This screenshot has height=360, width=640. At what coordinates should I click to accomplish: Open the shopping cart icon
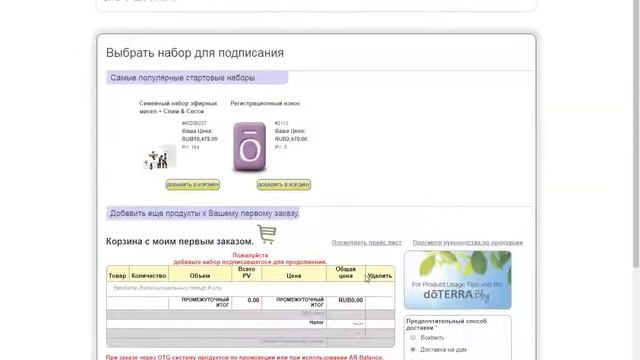pyautogui.click(x=267, y=234)
